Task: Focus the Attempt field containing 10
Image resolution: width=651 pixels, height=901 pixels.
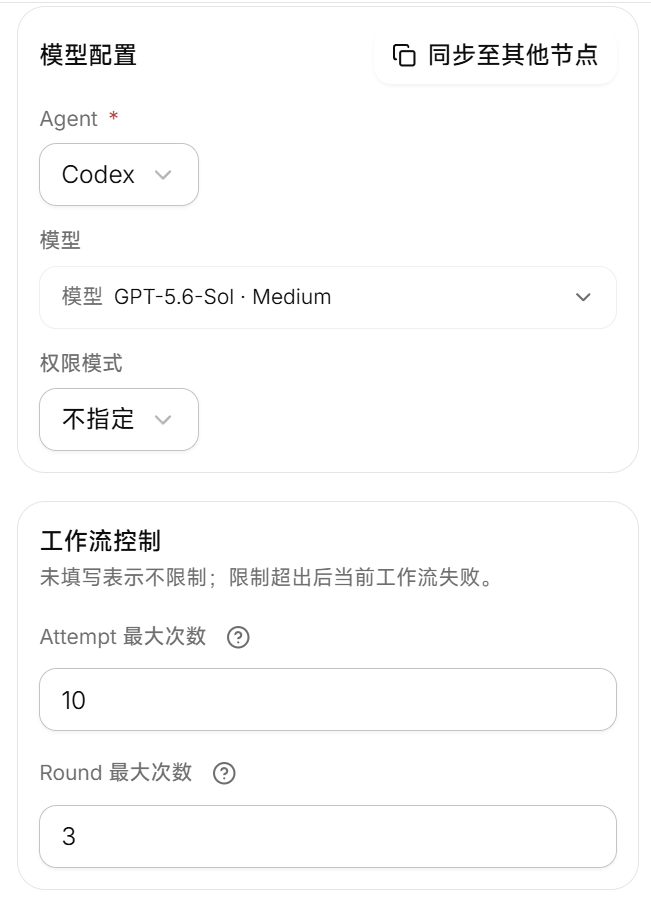Action: point(328,699)
